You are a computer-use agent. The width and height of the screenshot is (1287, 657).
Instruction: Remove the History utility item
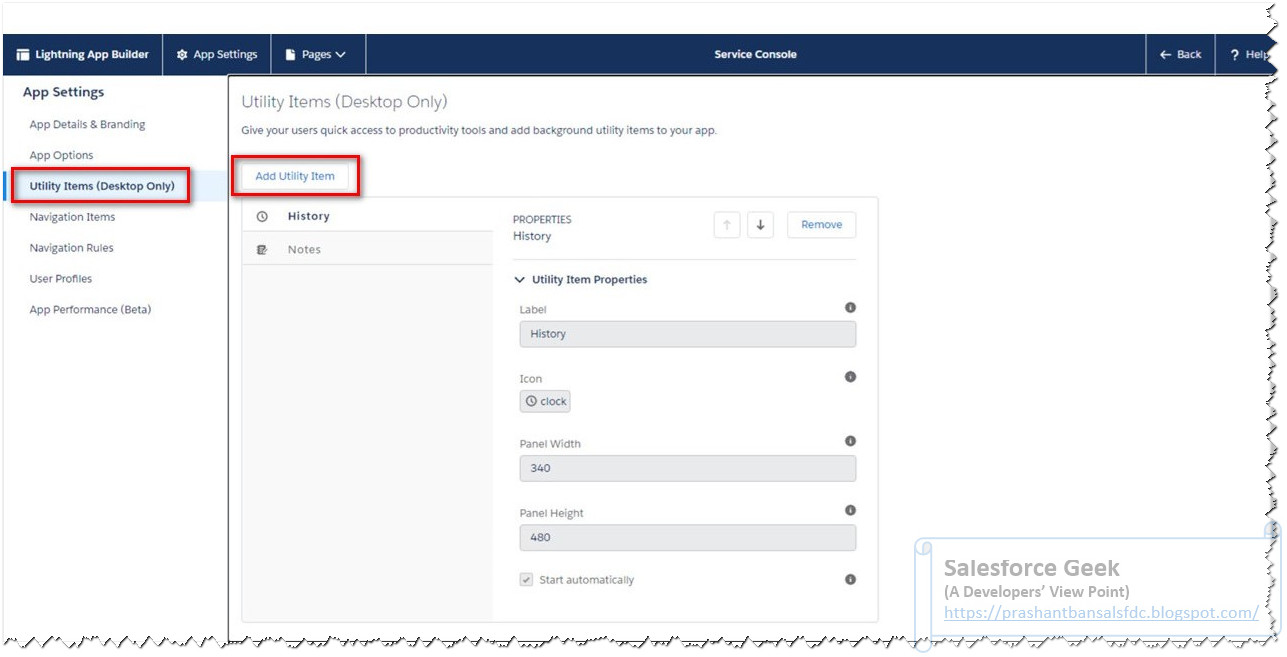point(822,225)
